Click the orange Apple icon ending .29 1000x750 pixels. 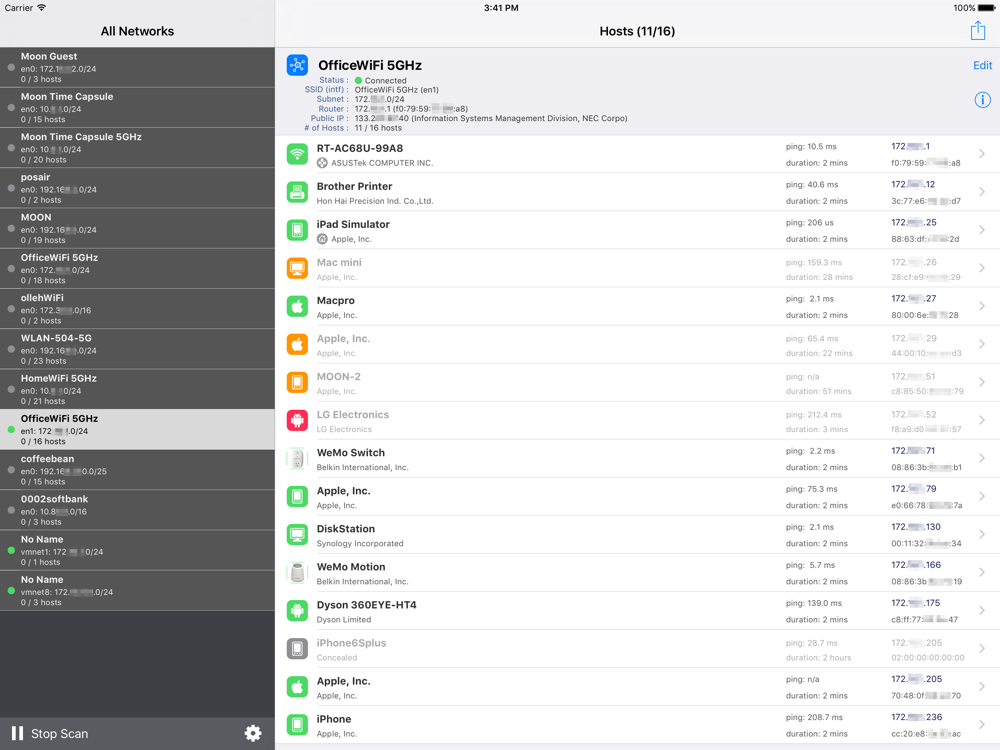[297, 344]
